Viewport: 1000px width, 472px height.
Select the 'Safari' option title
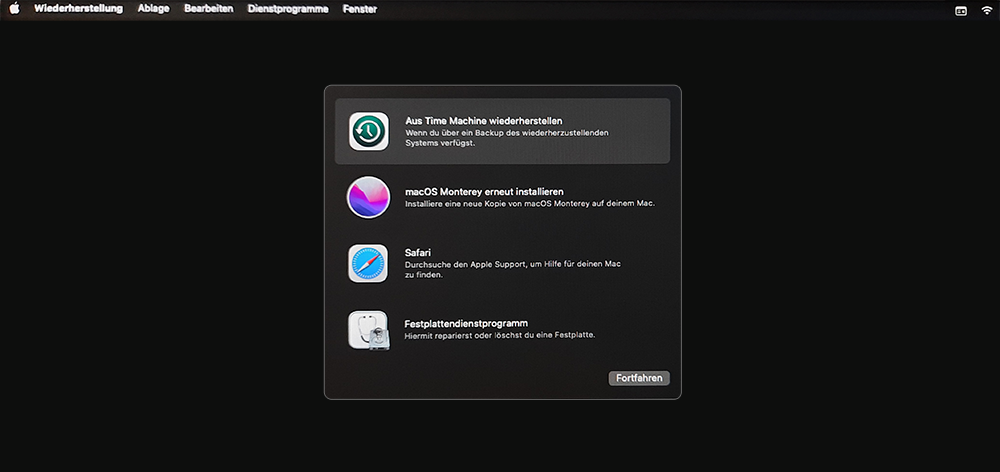pyautogui.click(x=418, y=253)
